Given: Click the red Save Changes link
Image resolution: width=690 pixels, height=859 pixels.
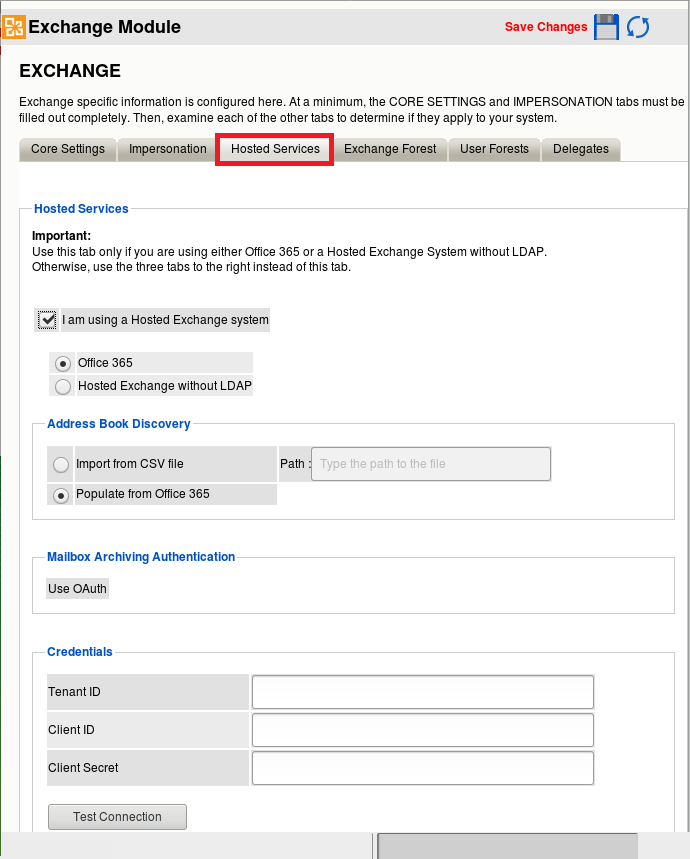Looking at the screenshot, I should [546, 27].
